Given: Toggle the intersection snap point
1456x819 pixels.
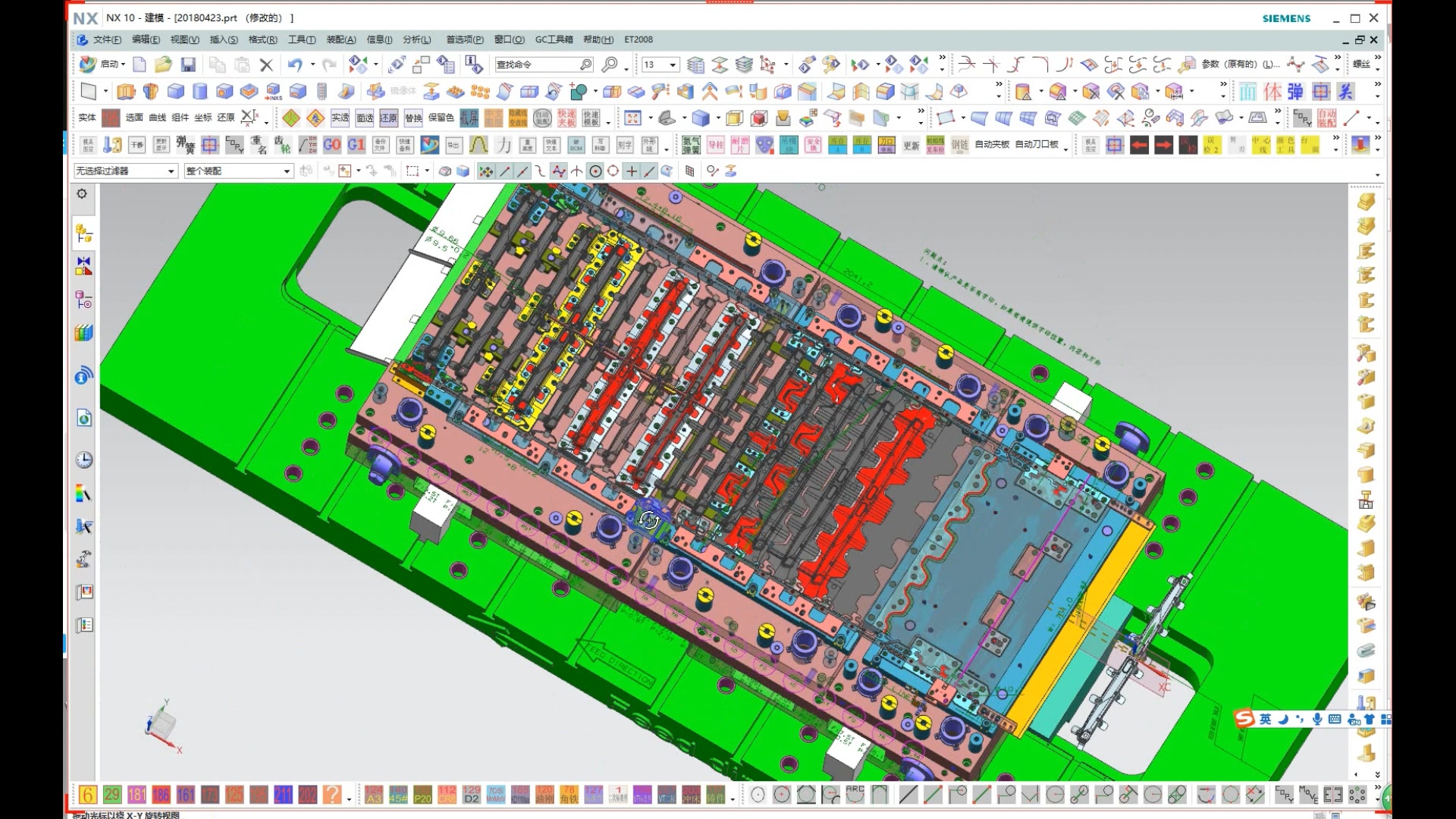Looking at the screenshot, I should coord(576,171).
